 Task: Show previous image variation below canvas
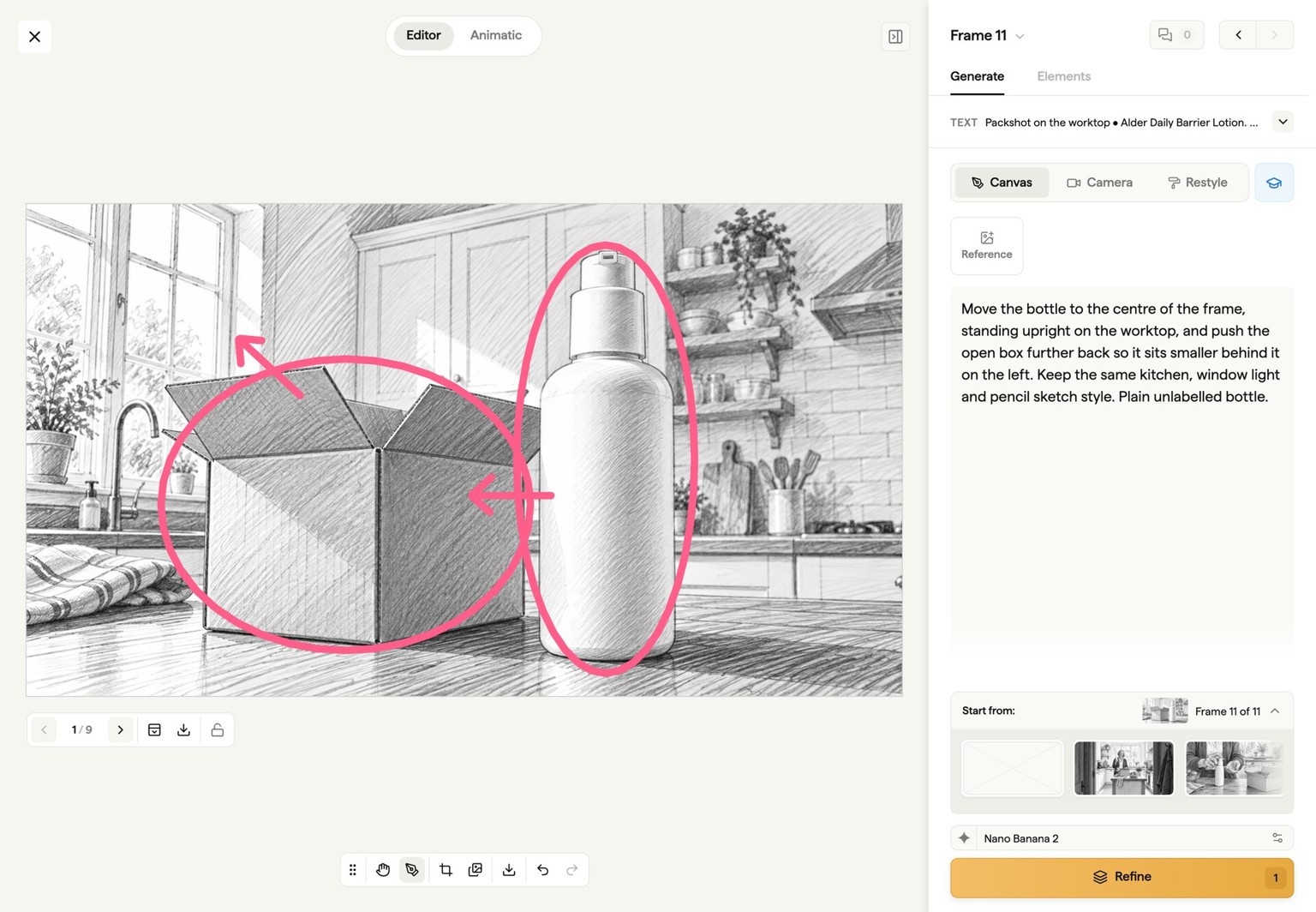[45, 729]
